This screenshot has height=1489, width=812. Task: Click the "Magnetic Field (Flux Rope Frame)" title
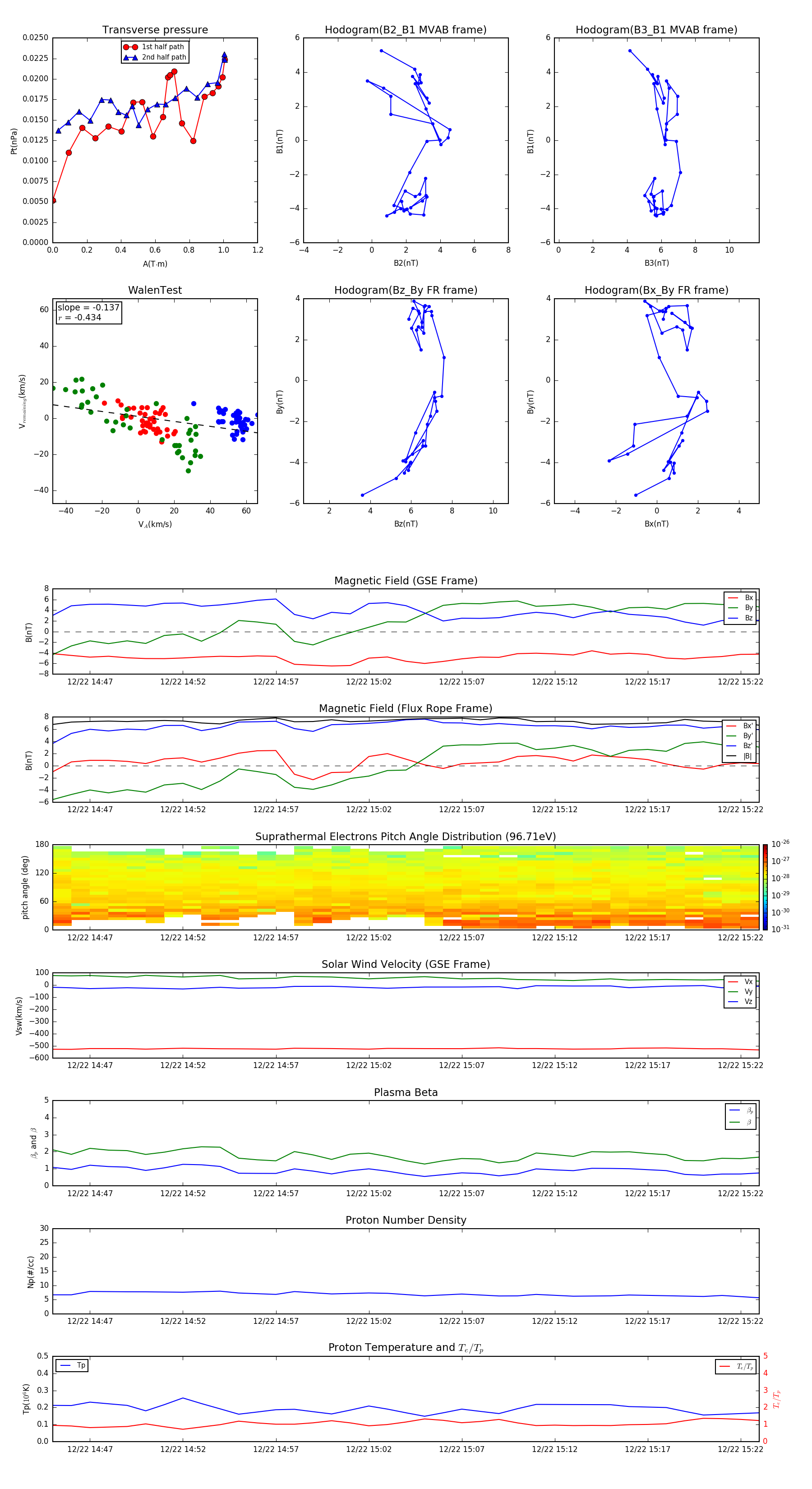406,709
